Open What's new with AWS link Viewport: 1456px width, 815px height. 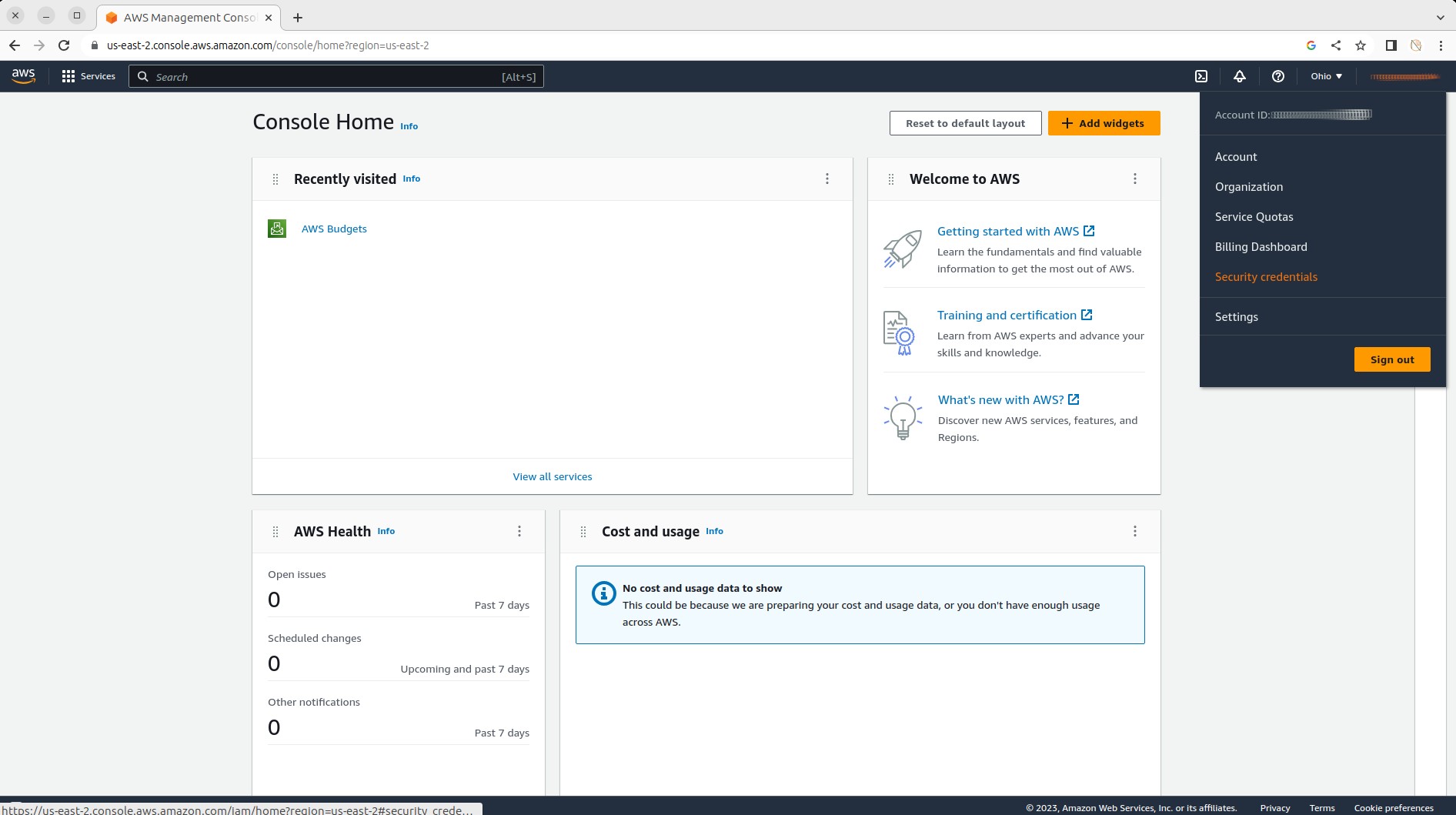1008,400
